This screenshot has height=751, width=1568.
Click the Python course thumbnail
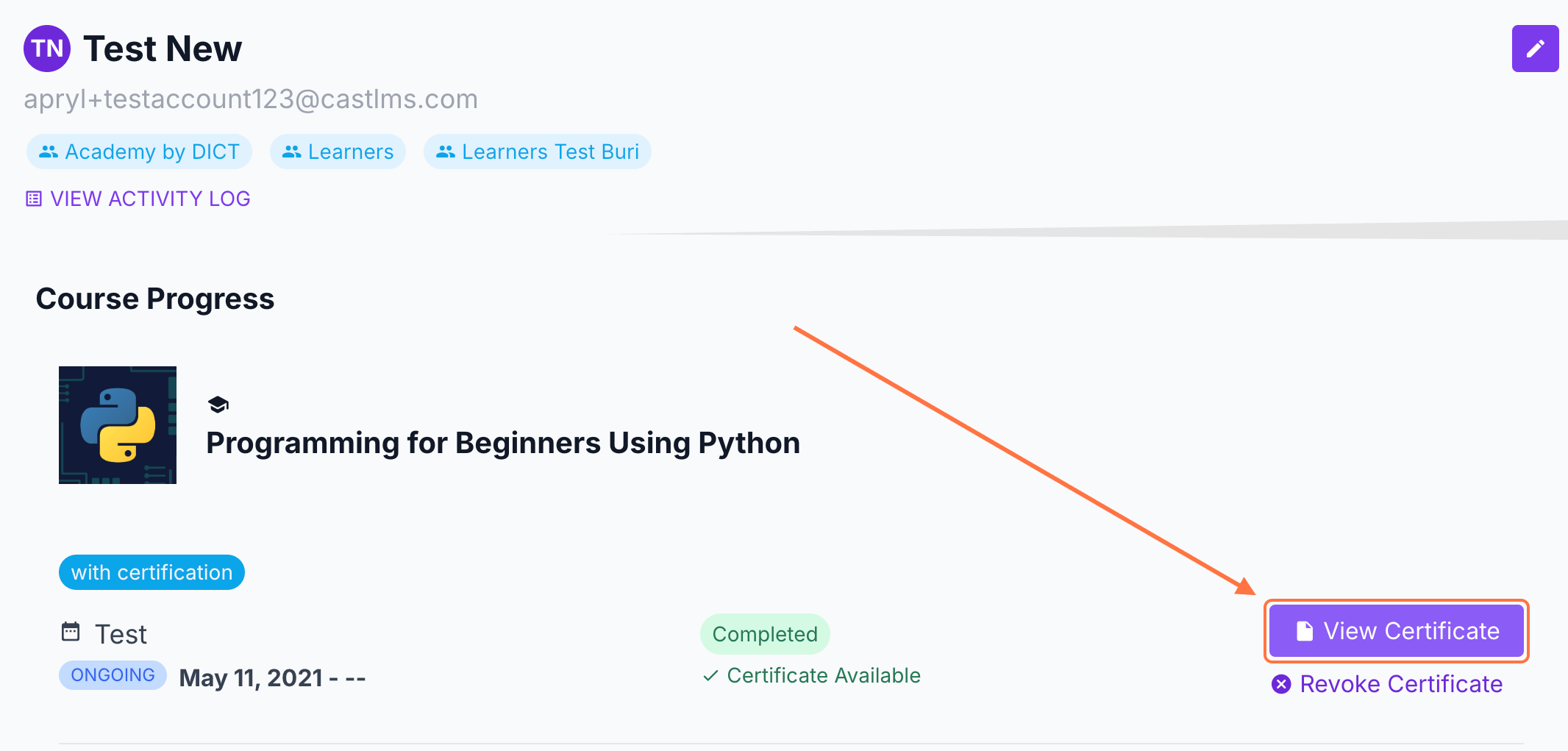coord(118,425)
